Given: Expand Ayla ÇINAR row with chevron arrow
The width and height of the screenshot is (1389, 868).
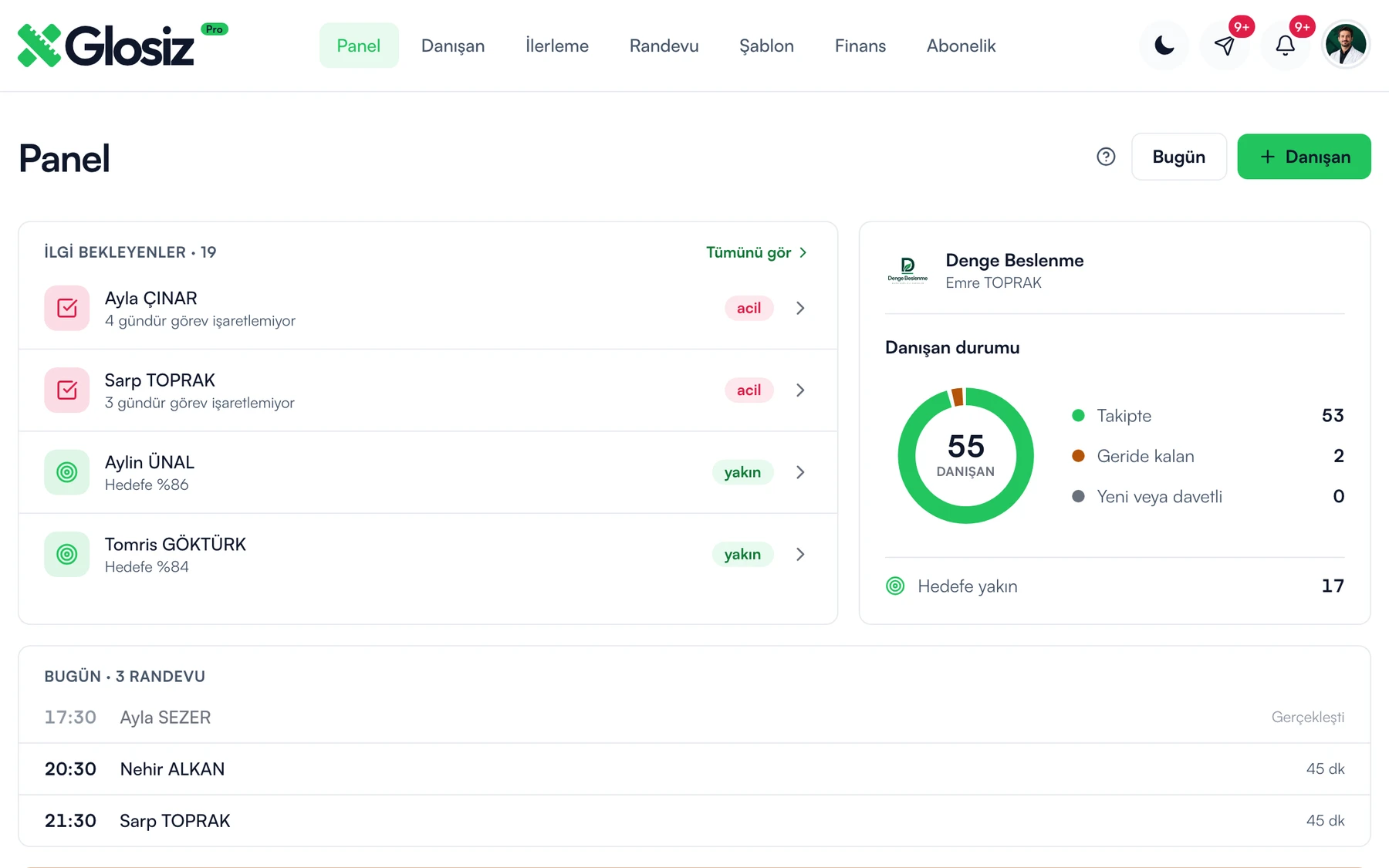Looking at the screenshot, I should (800, 308).
